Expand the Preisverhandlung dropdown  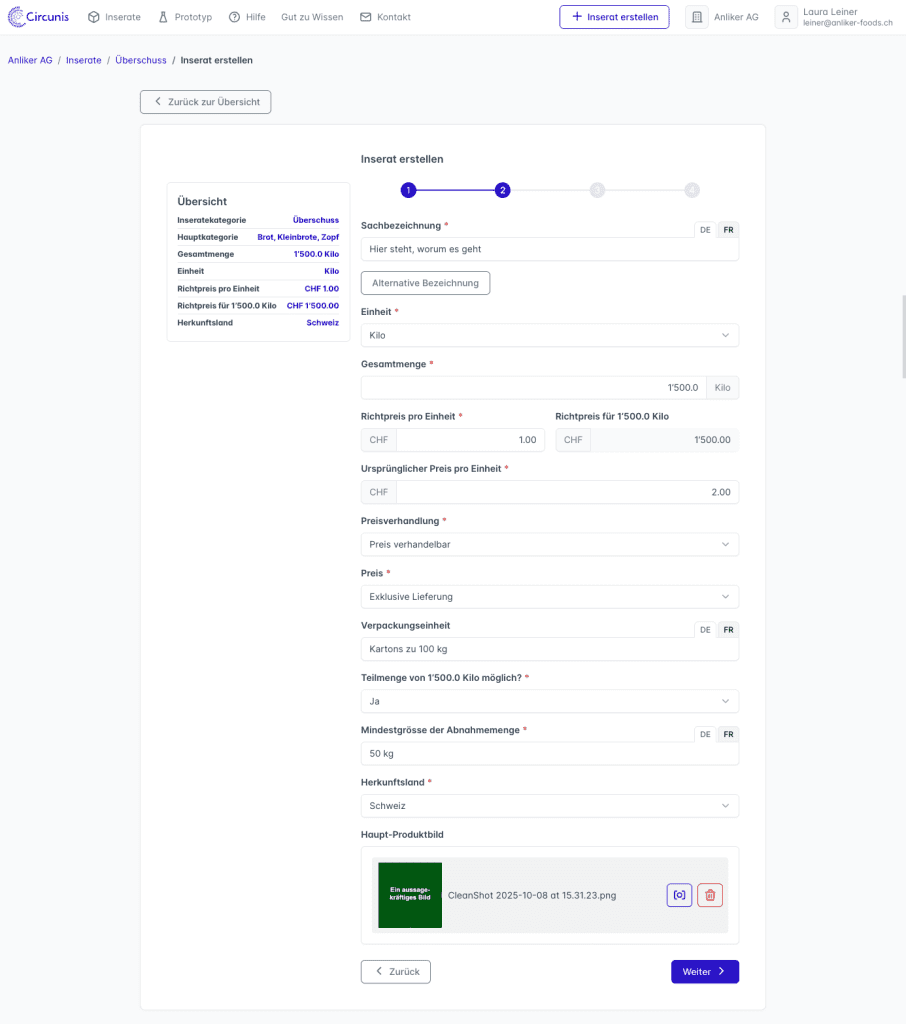pos(549,544)
